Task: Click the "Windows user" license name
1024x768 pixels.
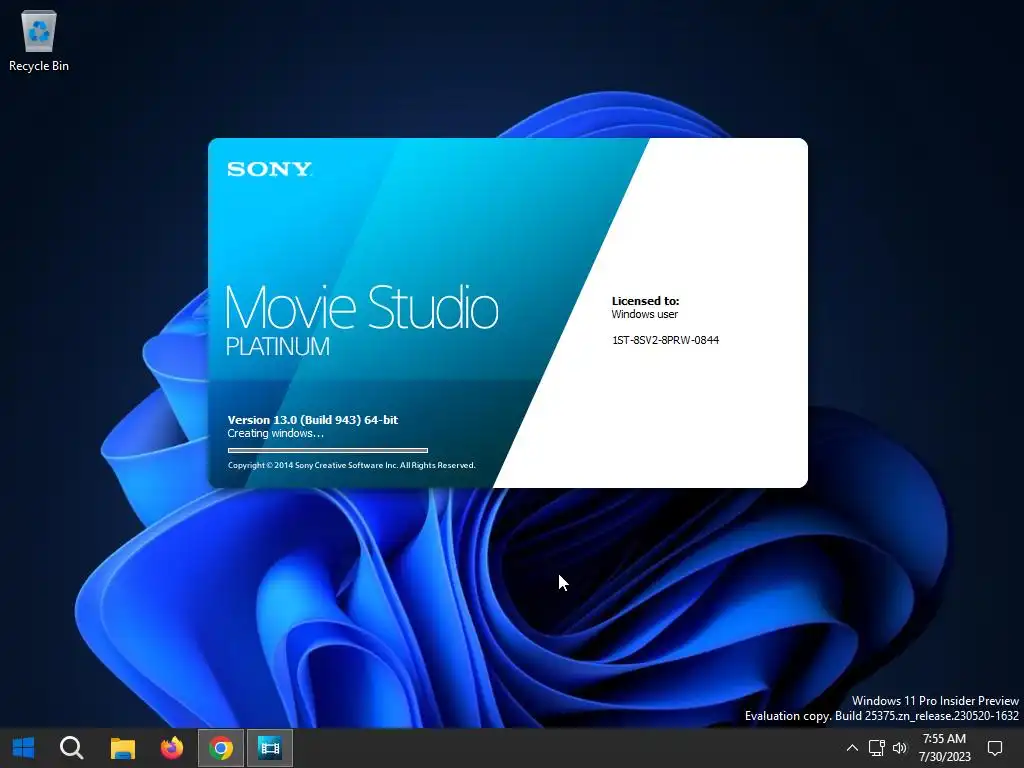Action: (x=645, y=314)
